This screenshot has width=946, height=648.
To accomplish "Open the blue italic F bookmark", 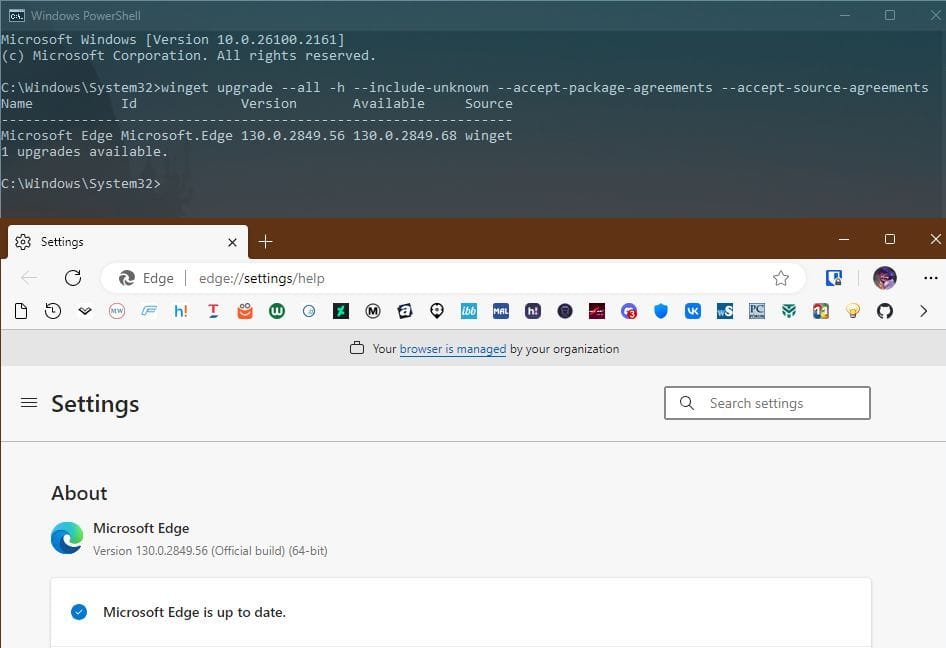I will (x=149, y=311).
